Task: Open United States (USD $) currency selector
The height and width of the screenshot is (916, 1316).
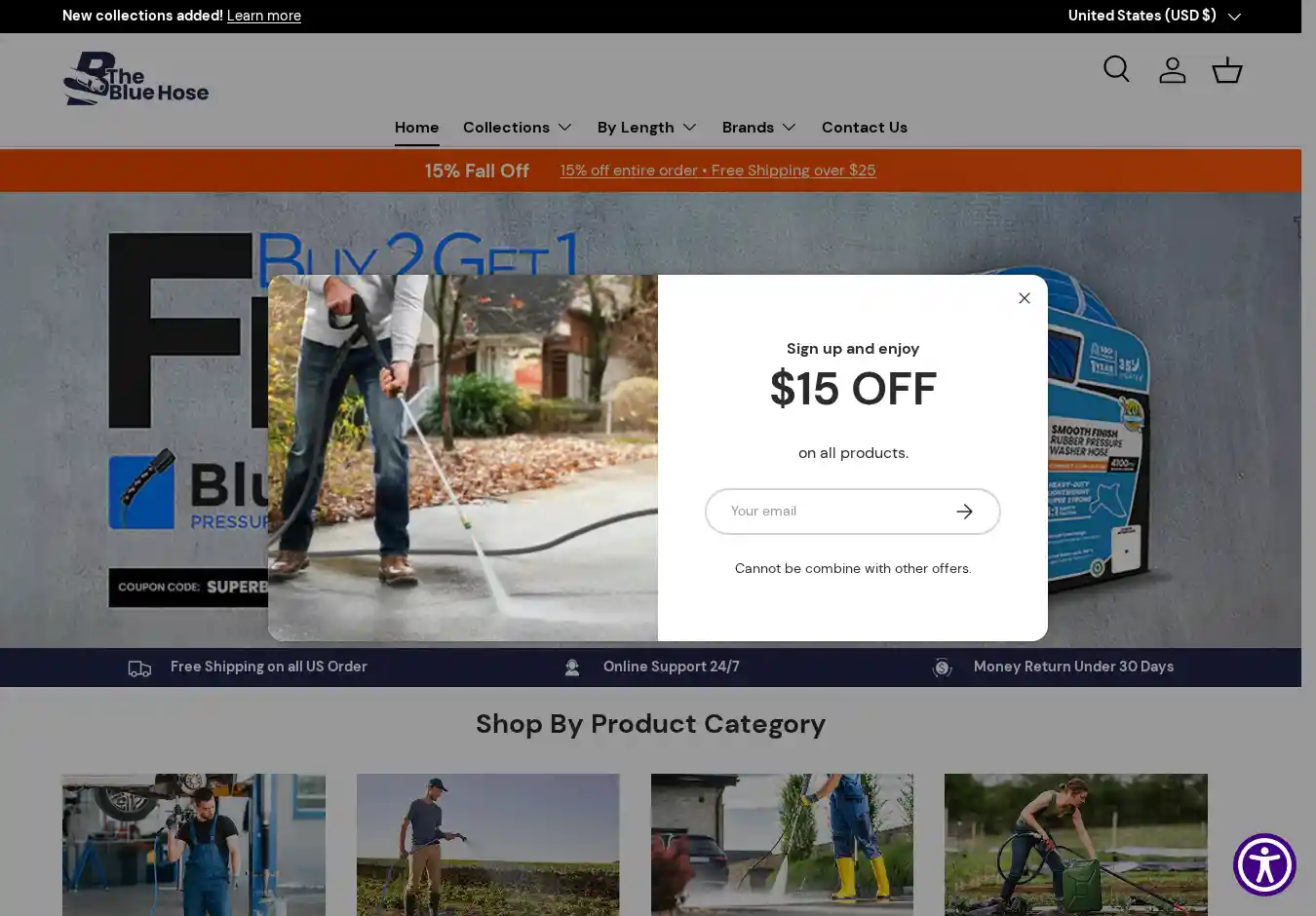Action: (x=1154, y=16)
